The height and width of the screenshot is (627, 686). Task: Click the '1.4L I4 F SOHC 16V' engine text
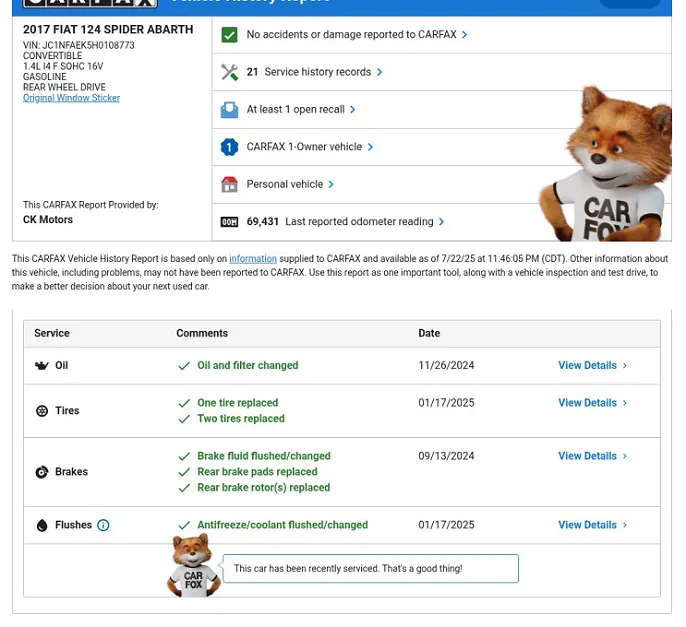click(63, 67)
